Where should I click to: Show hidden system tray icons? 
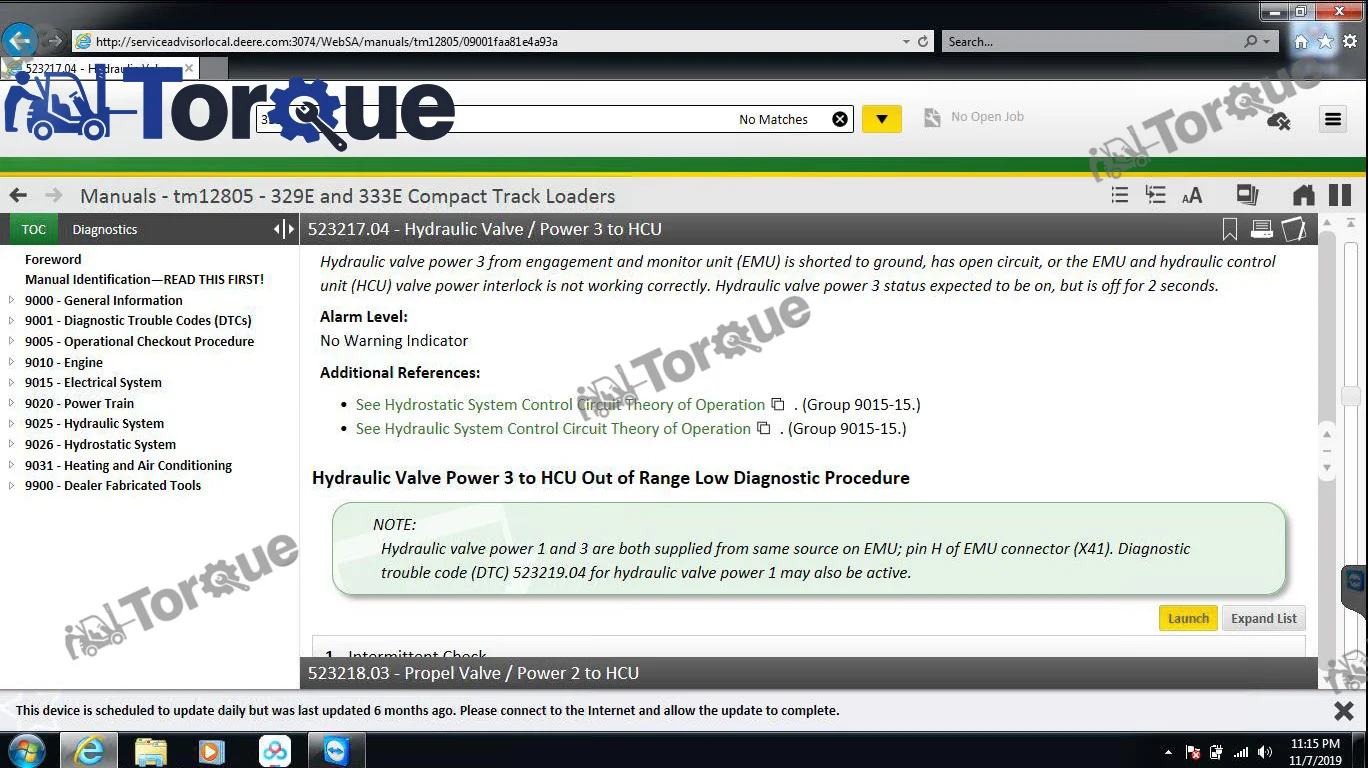click(1168, 752)
